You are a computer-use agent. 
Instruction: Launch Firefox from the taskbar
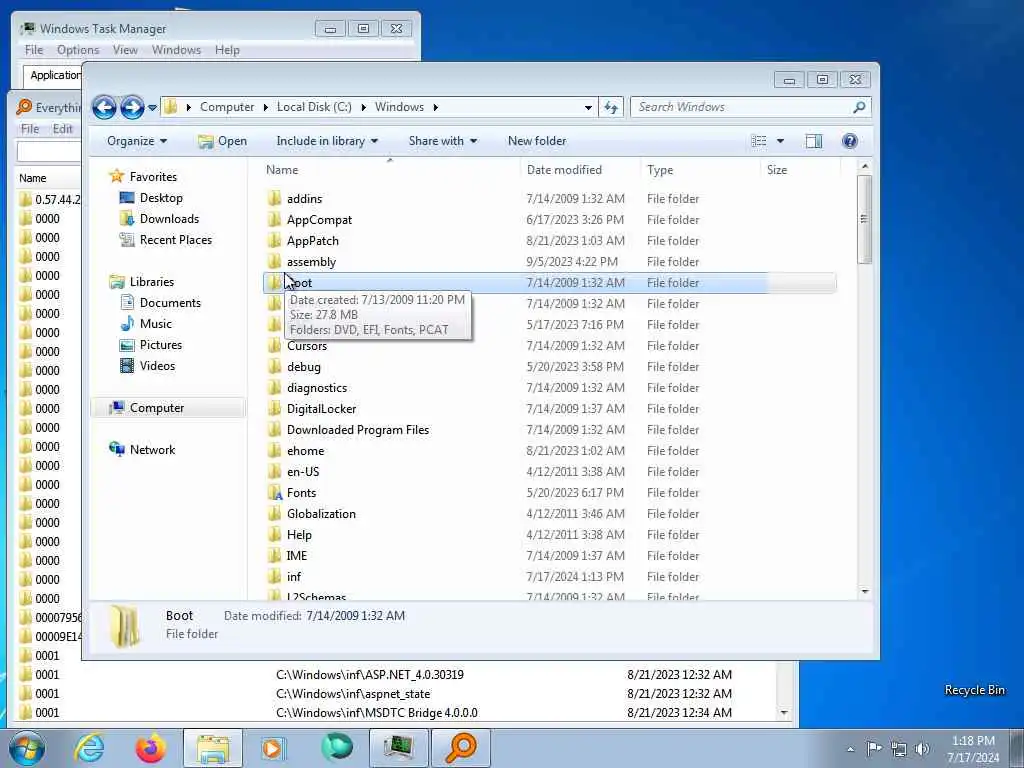click(x=150, y=748)
